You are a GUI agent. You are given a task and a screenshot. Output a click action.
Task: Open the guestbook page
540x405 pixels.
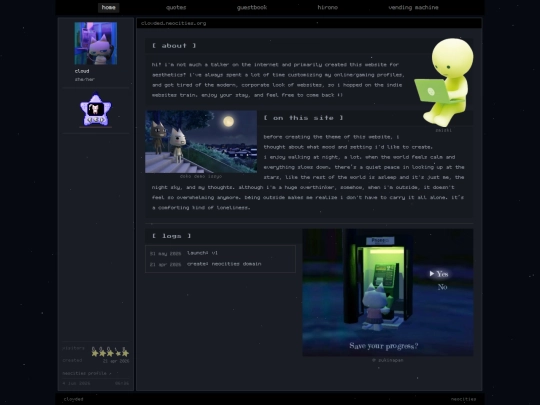[252, 8]
